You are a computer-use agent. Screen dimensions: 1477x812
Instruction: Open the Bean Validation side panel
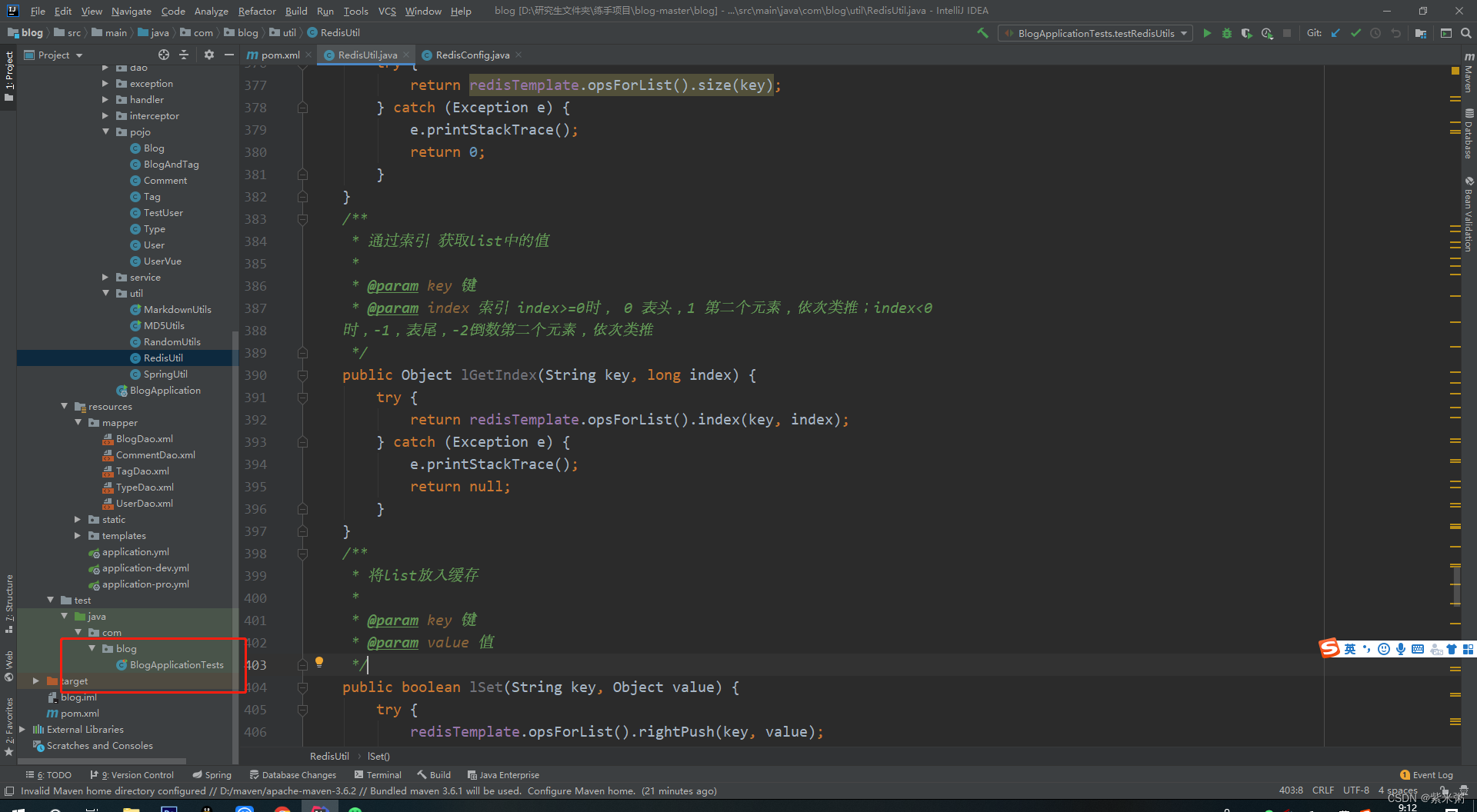point(1469,214)
